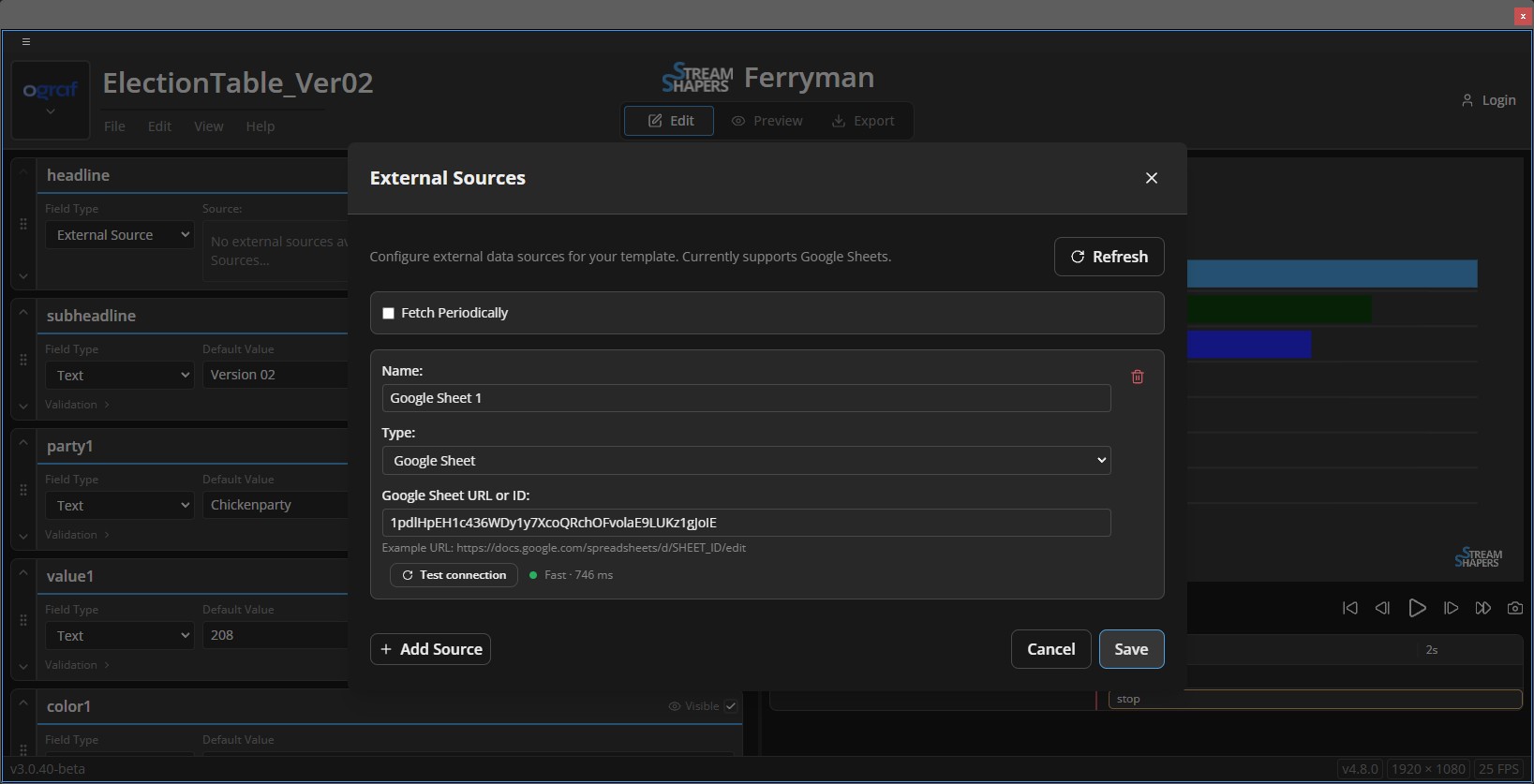Open the View menu

[x=208, y=126]
